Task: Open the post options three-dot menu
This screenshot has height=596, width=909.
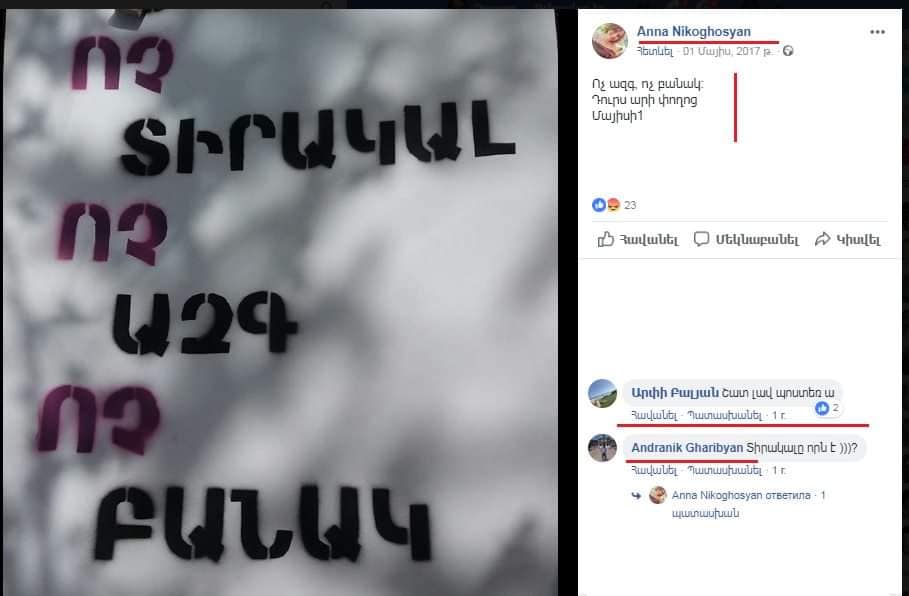Action: click(x=877, y=32)
